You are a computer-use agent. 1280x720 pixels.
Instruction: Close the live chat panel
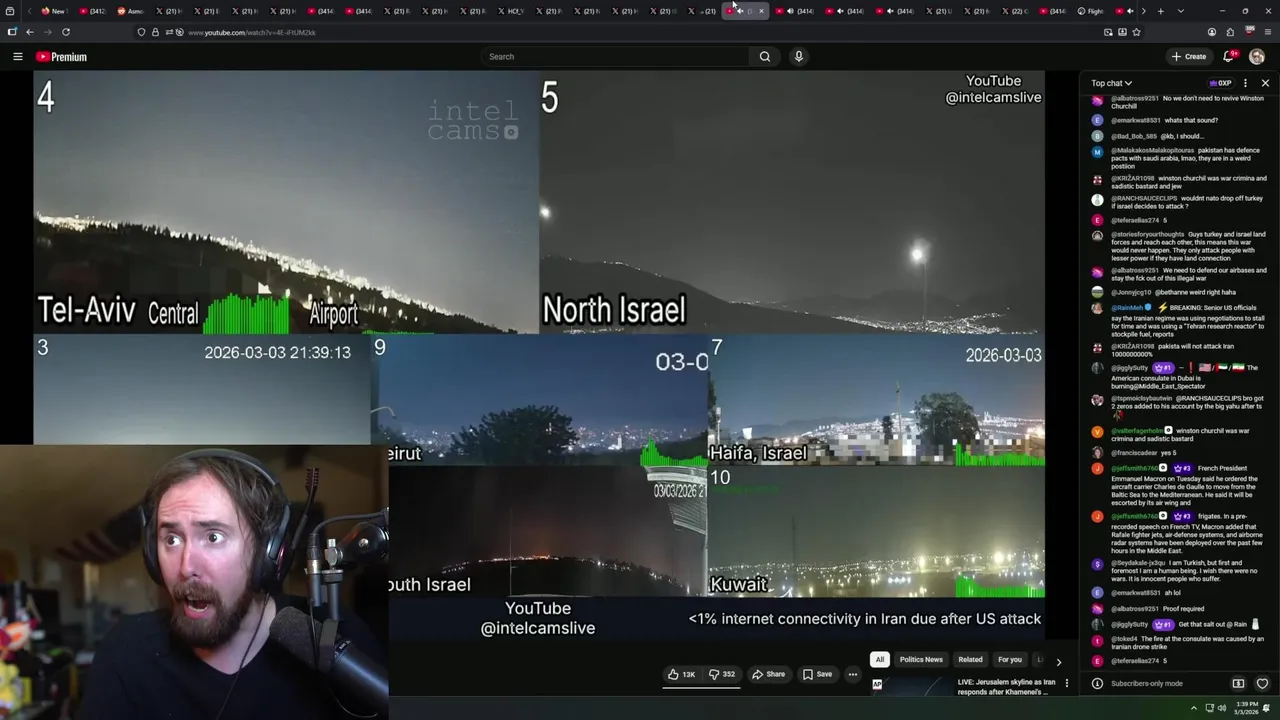[x=1265, y=83]
